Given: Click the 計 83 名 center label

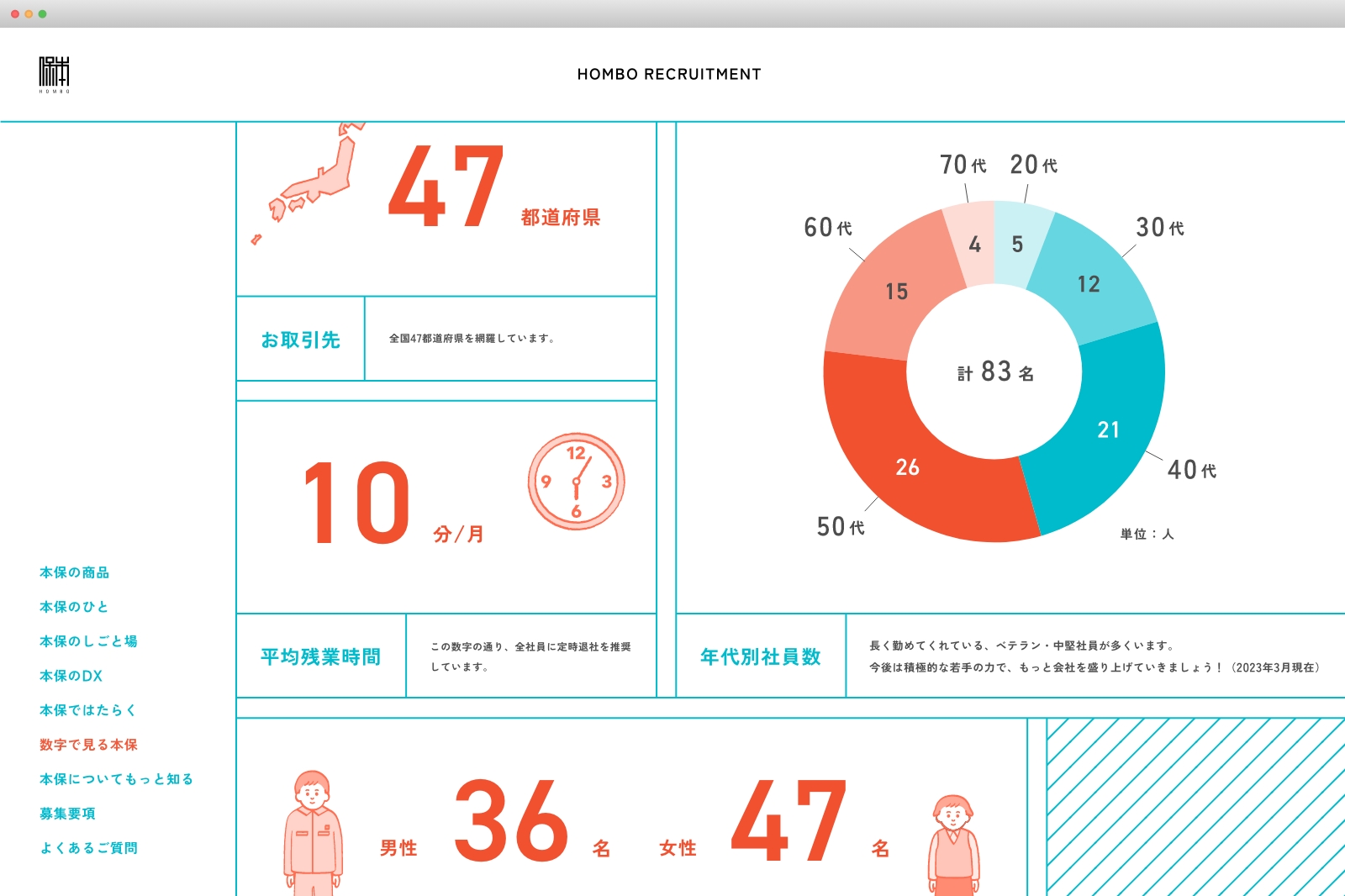Looking at the screenshot, I should [x=995, y=372].
